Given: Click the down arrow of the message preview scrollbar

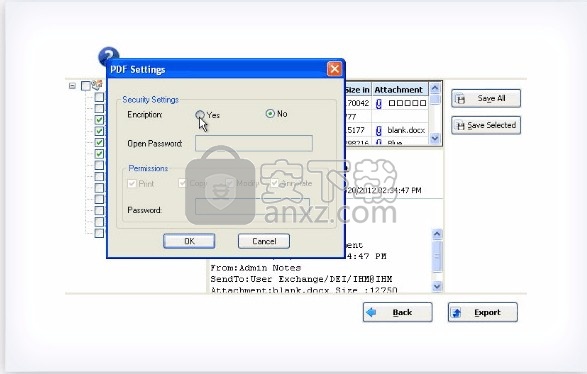Looking at the screenshot, I should coord(437,286).
